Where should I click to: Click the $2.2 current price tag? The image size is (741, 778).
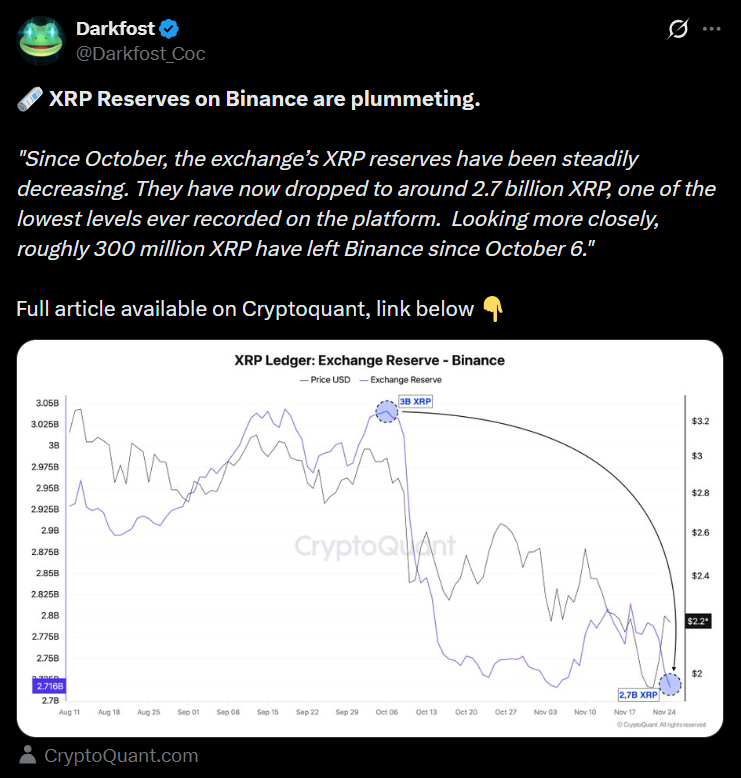click(698, 621)
